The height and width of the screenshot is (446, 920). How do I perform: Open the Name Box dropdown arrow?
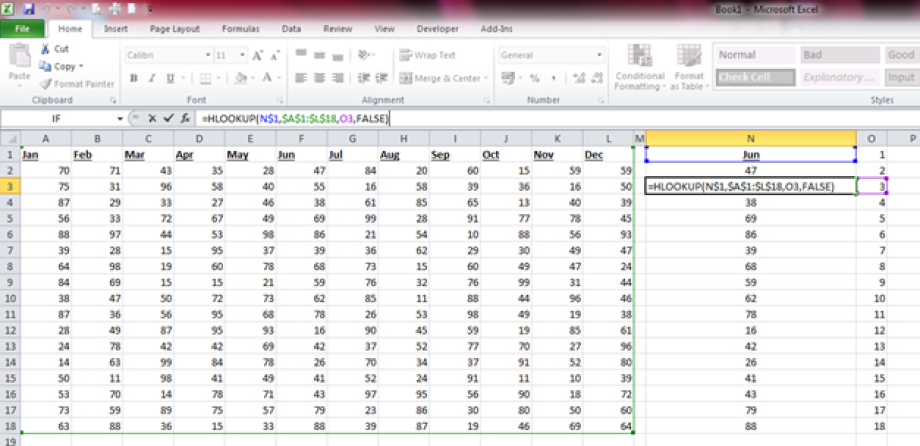pos(120,118)
